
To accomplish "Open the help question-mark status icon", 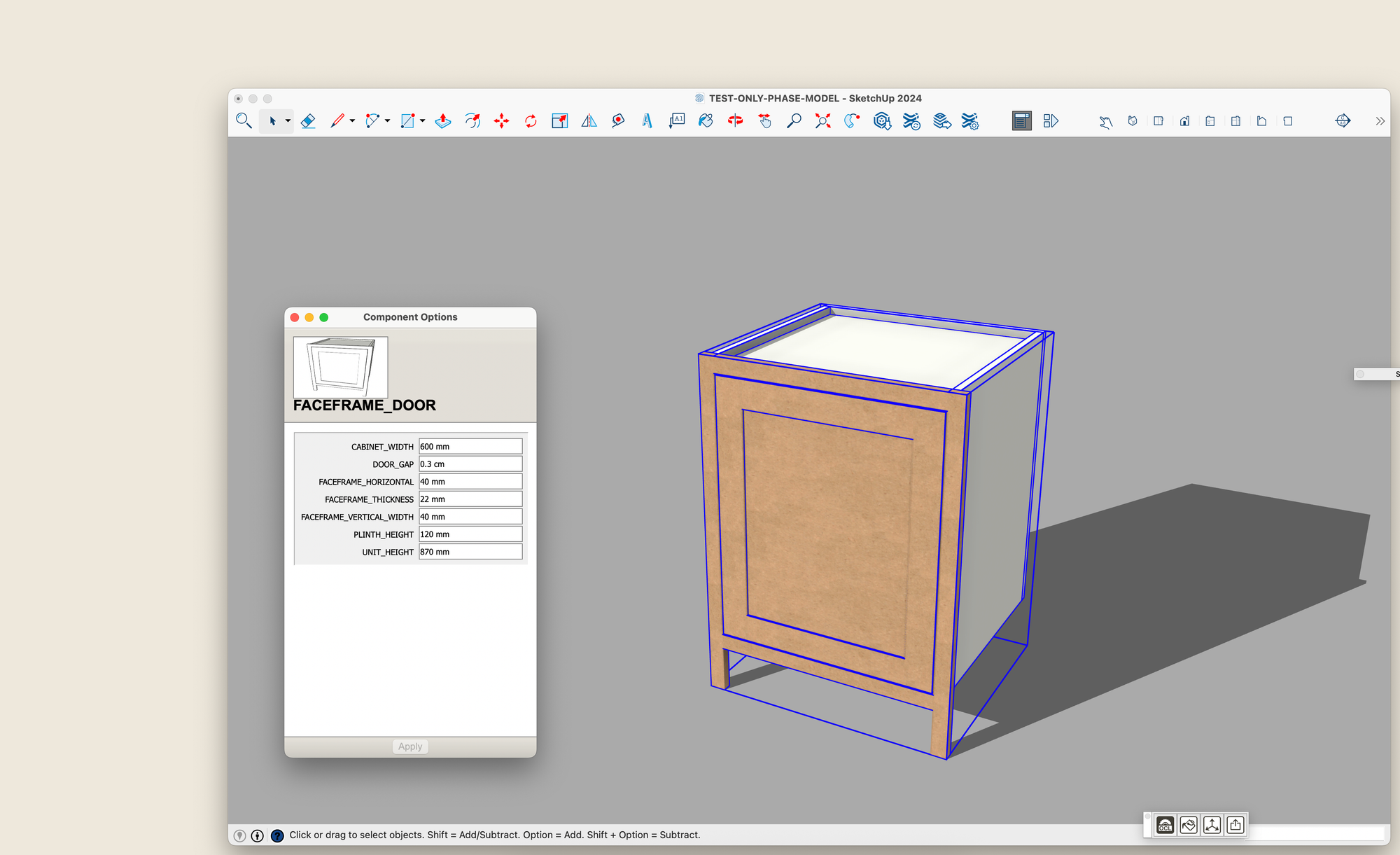I will [277, 835].
